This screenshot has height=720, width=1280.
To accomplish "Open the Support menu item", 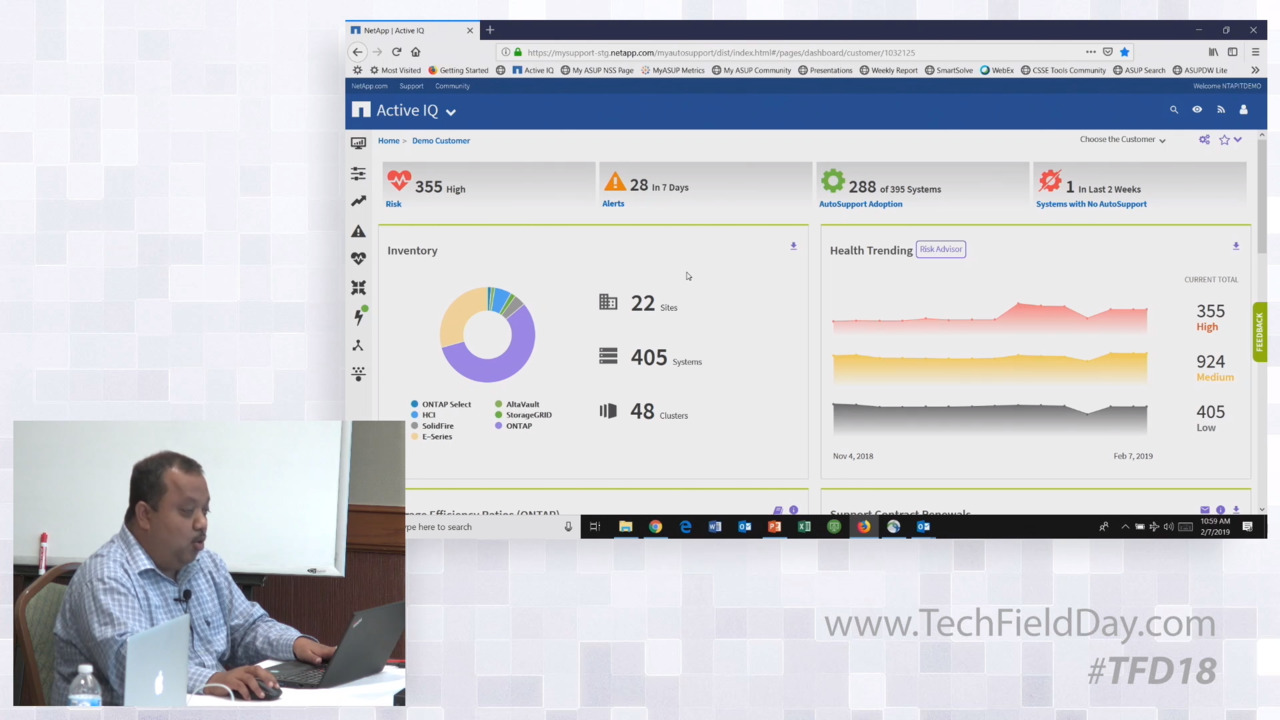I will (x=411, y=86).
